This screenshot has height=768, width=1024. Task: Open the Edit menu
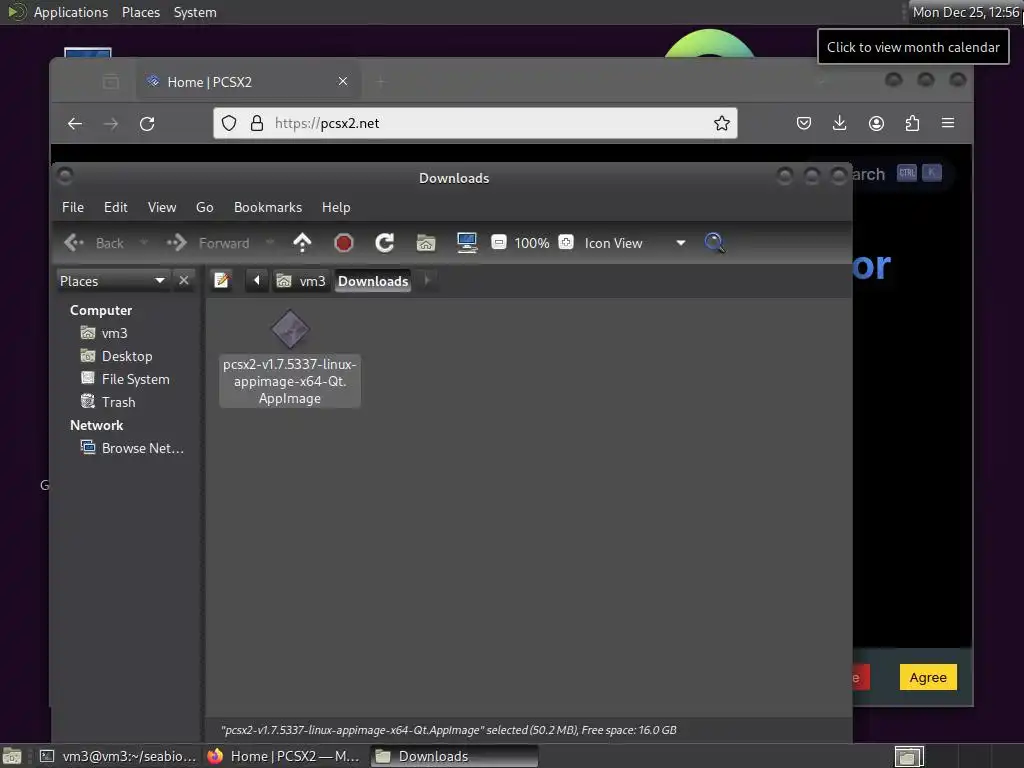pyautogui.click(x=116, y=207)
